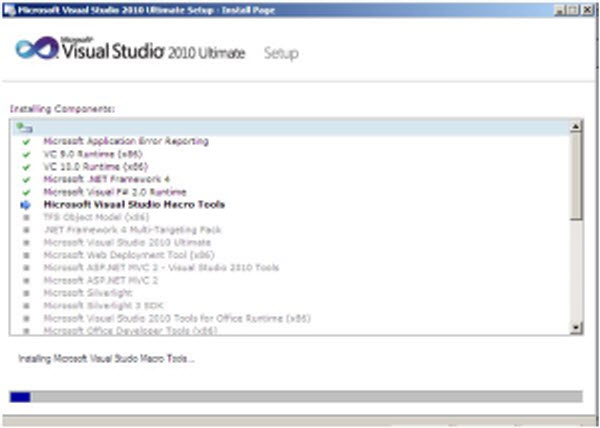
Task: Click the Installing Components label
Action: click(x=62, y=109)
